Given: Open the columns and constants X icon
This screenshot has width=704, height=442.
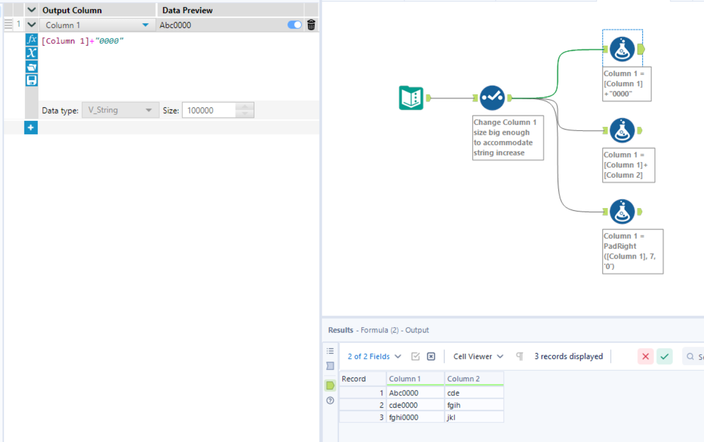Looking at the screenshot, I should tap(31, 53).
